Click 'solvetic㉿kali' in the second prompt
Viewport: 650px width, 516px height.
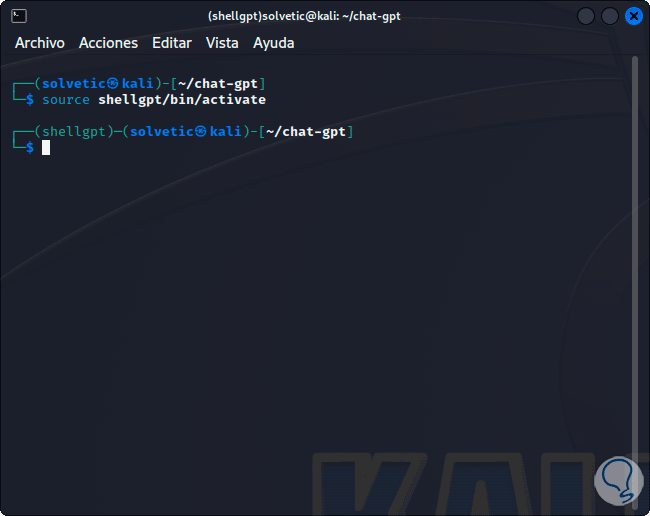[x=187, y=132]
